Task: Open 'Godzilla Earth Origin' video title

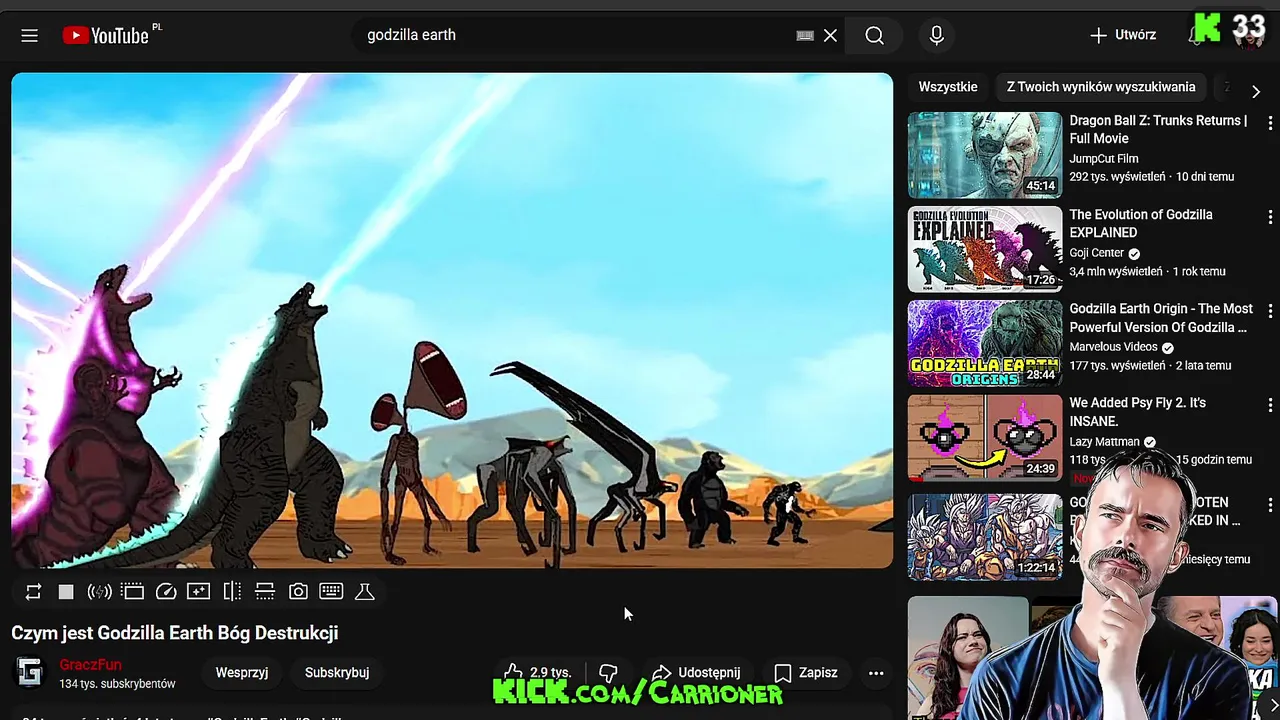Action: pos(1161,318)
